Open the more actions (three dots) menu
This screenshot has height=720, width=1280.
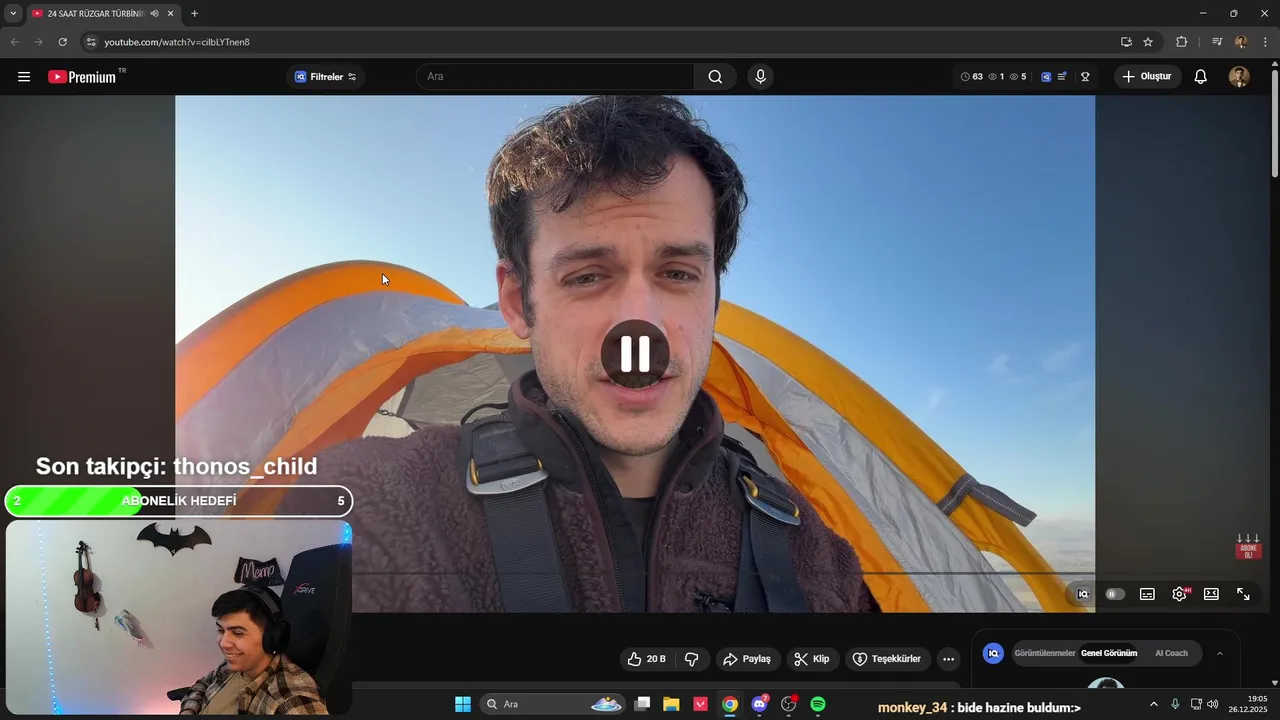pyautogui.click(x=948, y=659)
